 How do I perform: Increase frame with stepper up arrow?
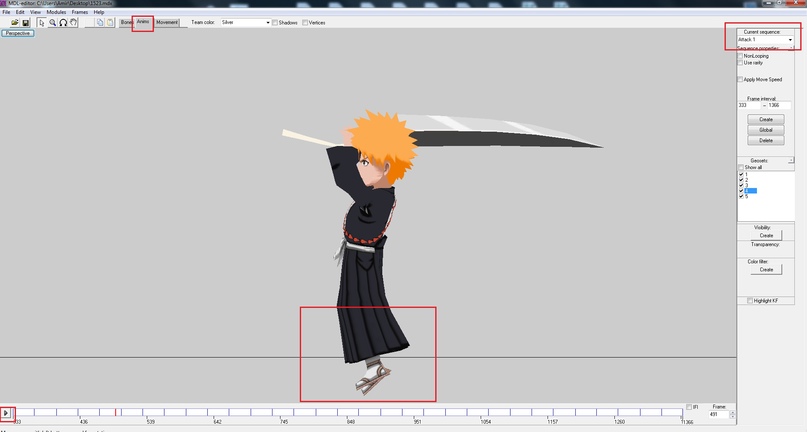732,412
